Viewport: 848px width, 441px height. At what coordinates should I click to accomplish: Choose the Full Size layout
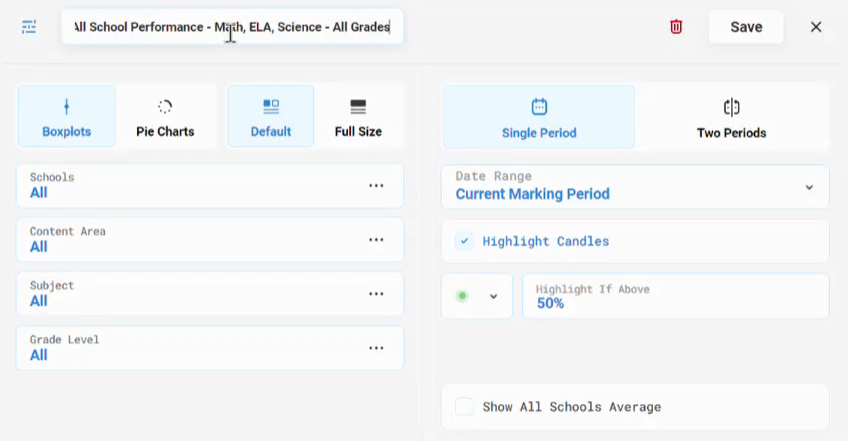pyautogui.click(x=358, y=116)
